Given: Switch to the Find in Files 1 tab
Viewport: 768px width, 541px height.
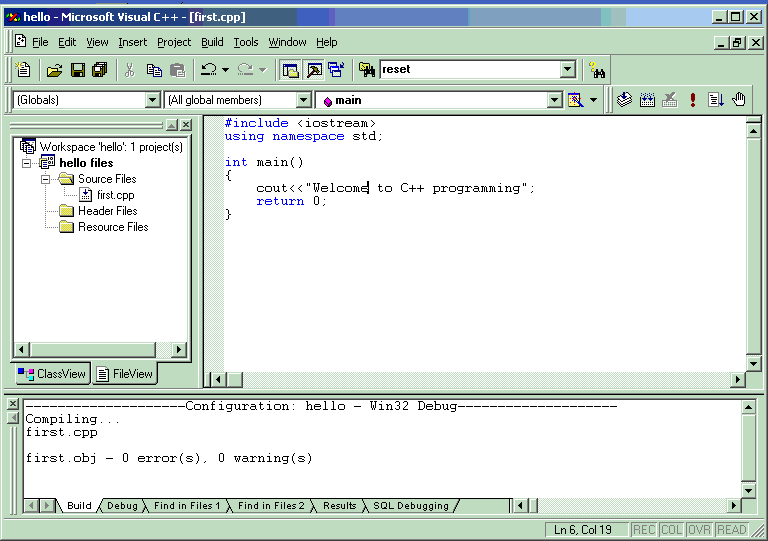Looking at the screenshot, I should 187,505.
